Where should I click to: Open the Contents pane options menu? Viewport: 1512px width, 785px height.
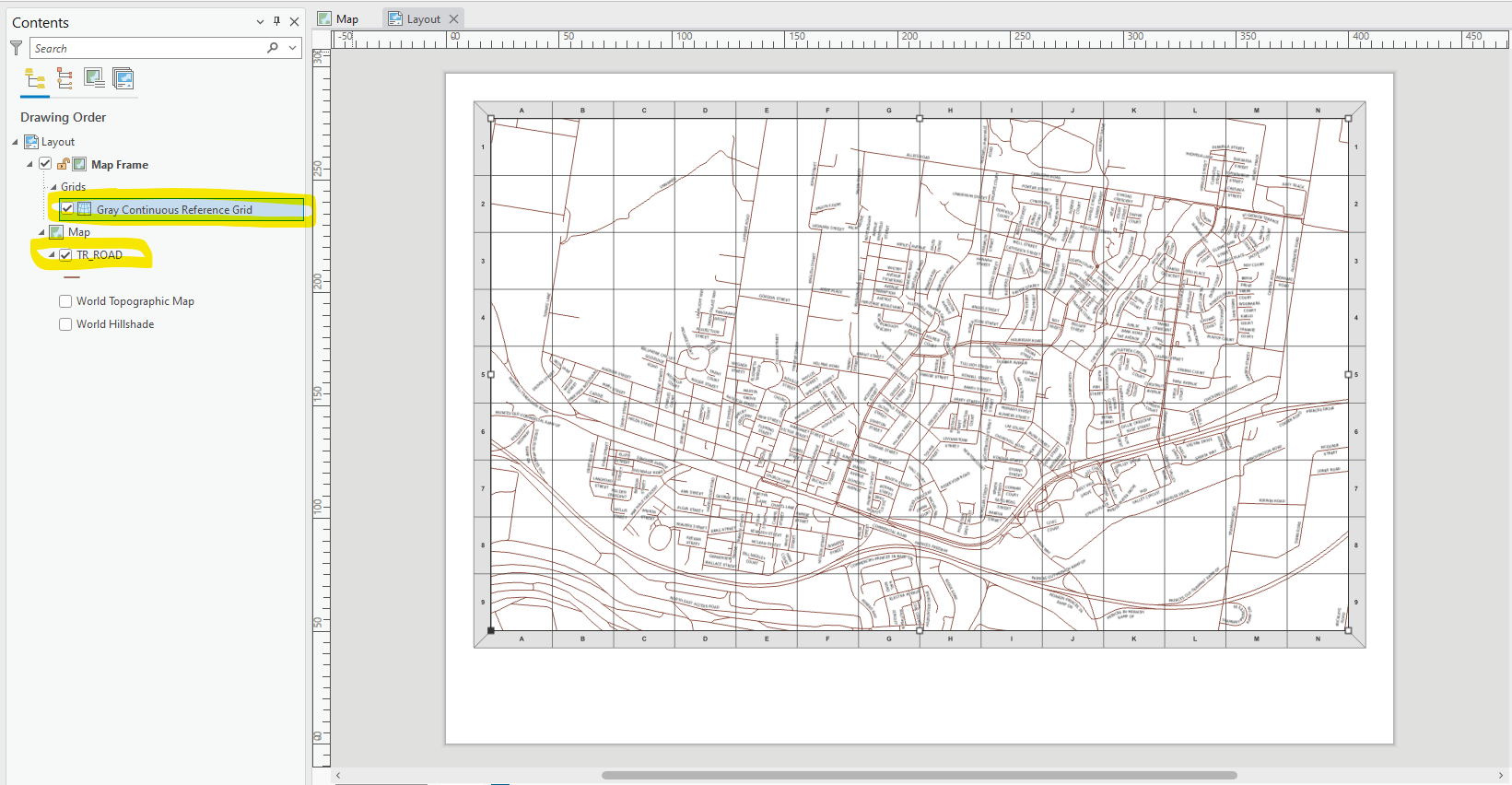tap(260, 22)
